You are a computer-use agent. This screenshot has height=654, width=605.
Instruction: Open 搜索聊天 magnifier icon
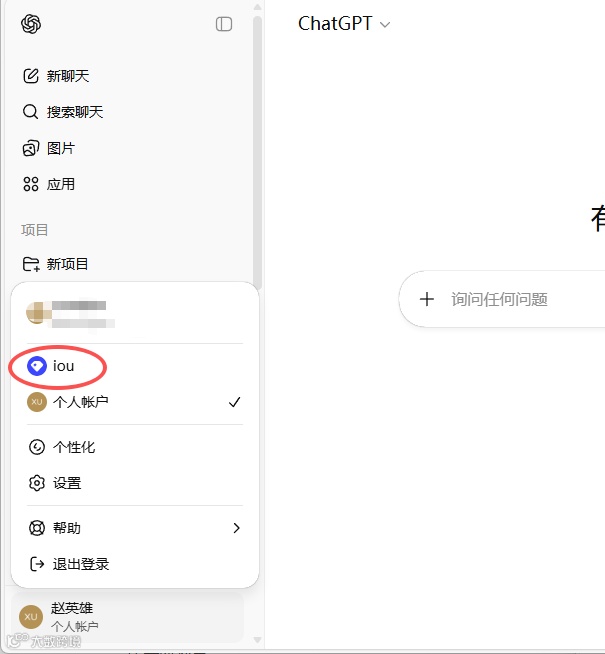30,112
